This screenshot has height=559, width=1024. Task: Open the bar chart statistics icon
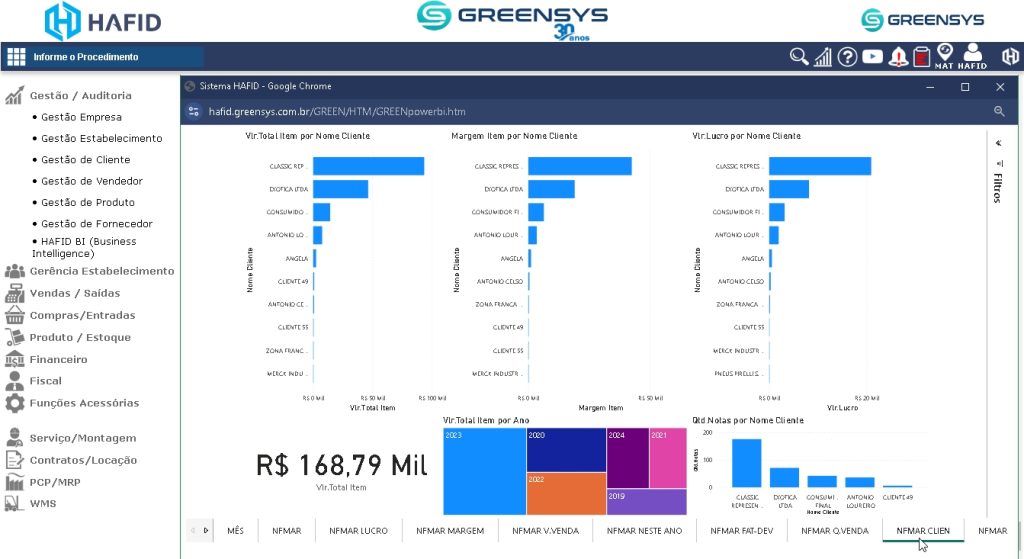[x=823, y=57]
